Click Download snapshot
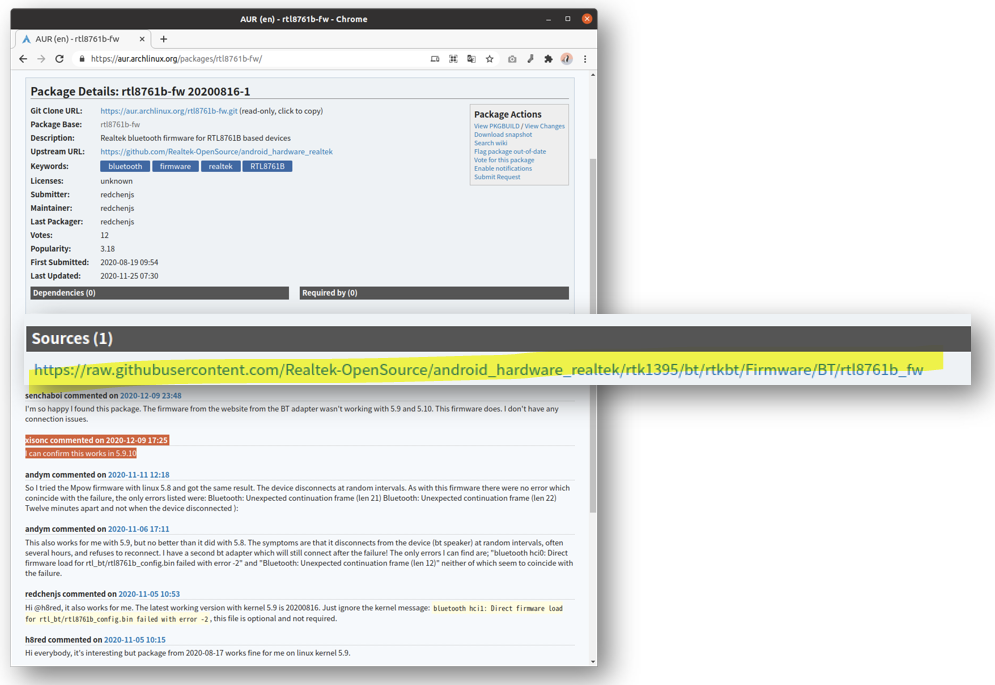995x685 pixels. click(x=503, y=135)
